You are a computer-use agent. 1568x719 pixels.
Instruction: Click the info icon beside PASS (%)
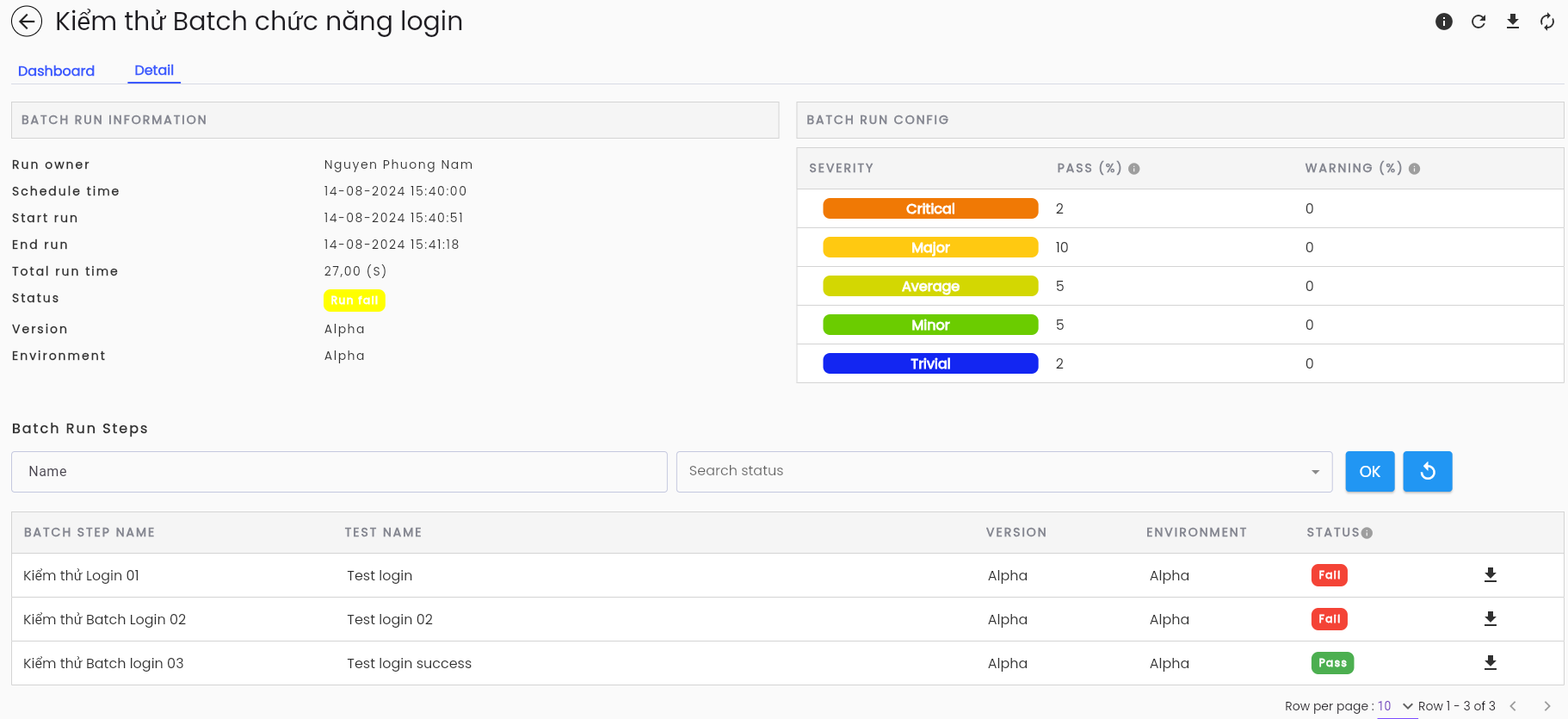pos(1134,169)
